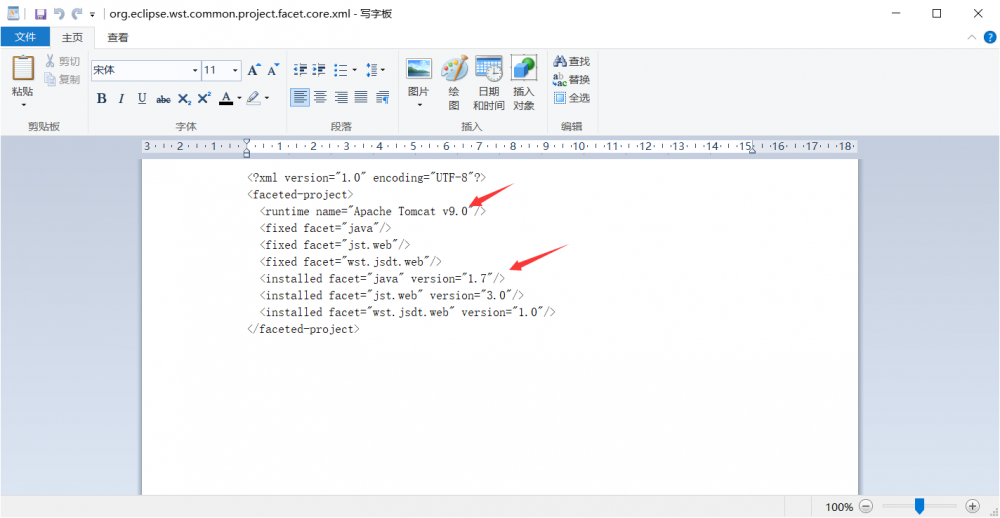Decrease font size with shrink font icon
The width and height of the screenshot is (1000, 518).
tap(273, 70)
